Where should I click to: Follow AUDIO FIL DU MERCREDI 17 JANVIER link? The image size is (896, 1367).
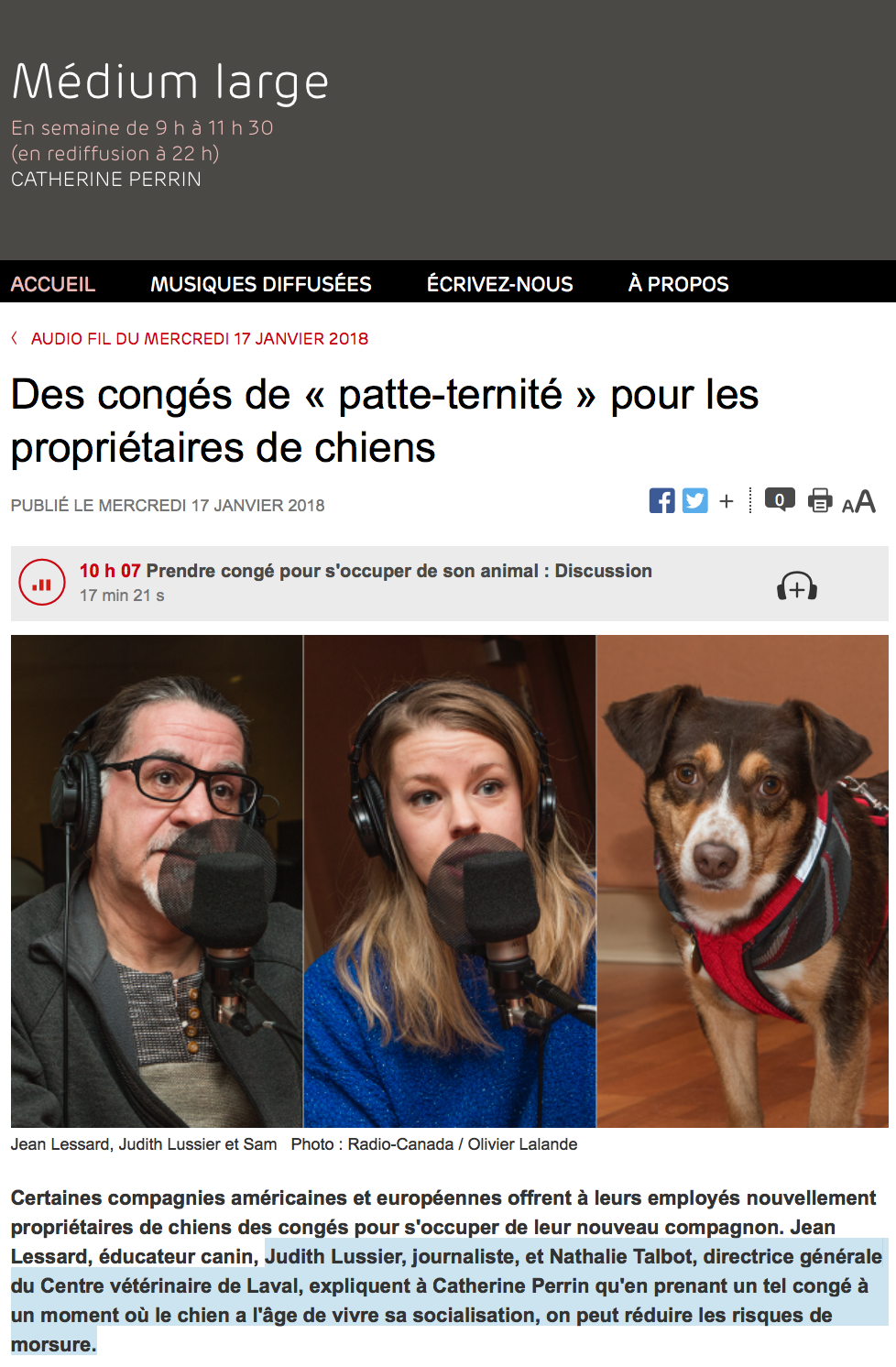[200, 338]
